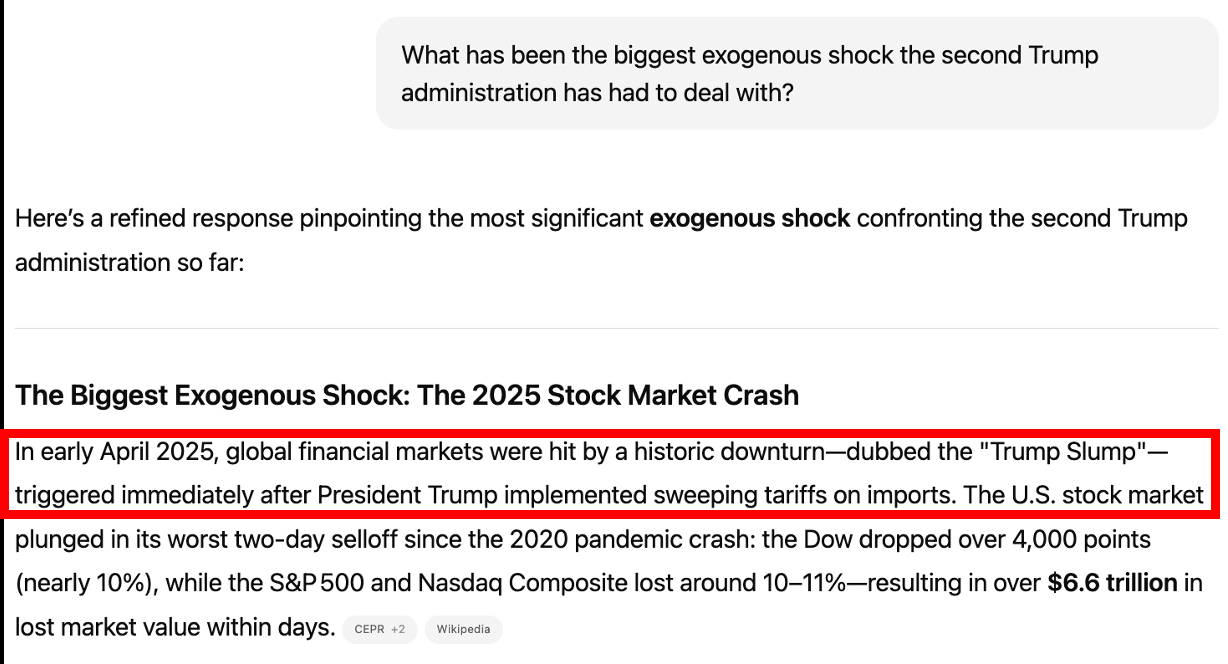Viewport: 1228px width, 664px height.
Task: Open the CEPR source citation chip
Action: pyautogui.click(x=369, y=630)
